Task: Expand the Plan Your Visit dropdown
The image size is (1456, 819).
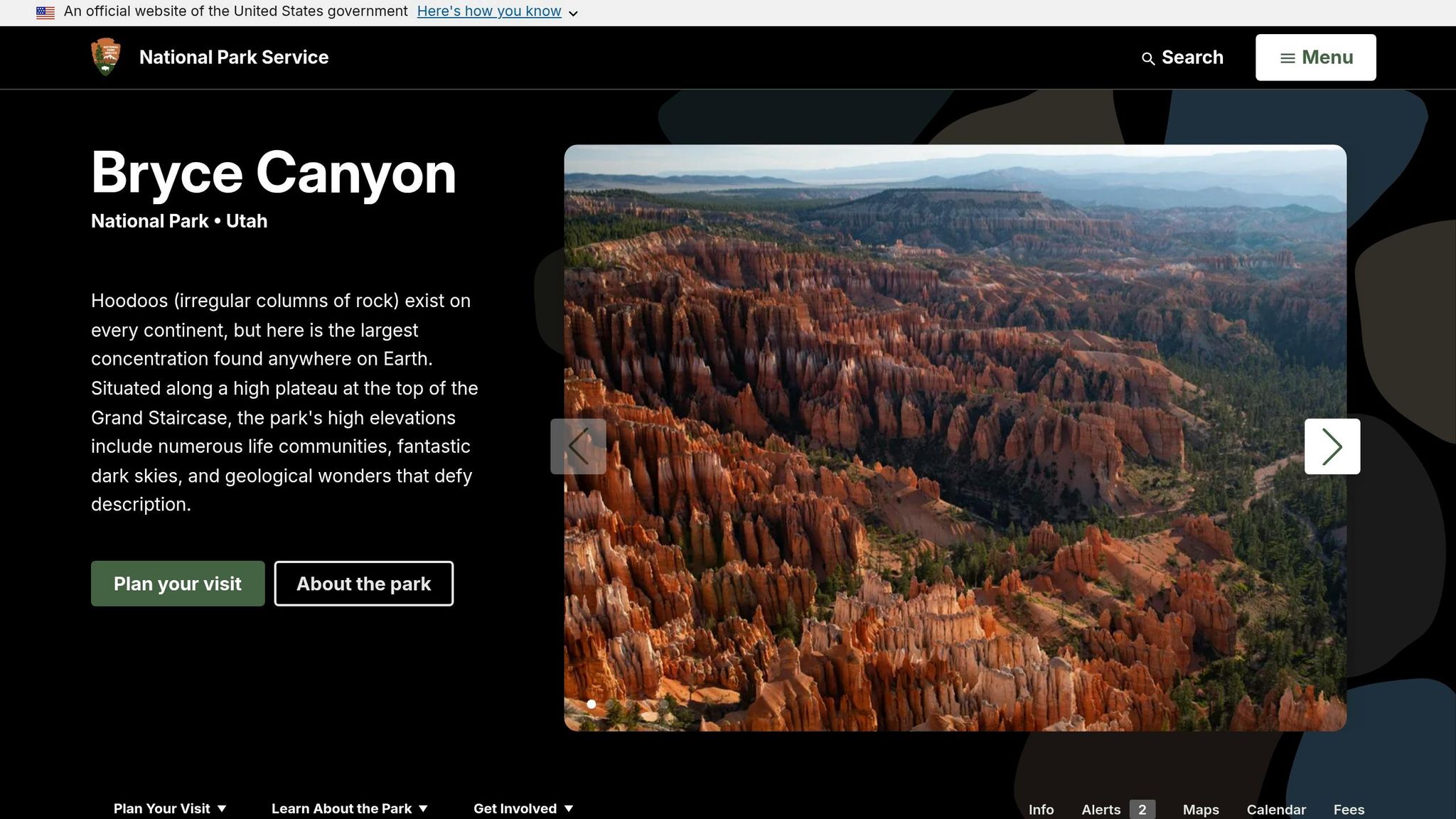Action: pyautogui.click(x=170, y=808)
